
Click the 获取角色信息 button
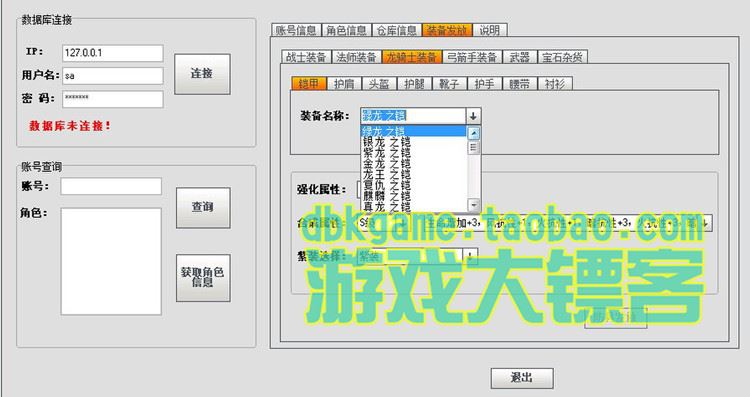click(x=203, y=278)
